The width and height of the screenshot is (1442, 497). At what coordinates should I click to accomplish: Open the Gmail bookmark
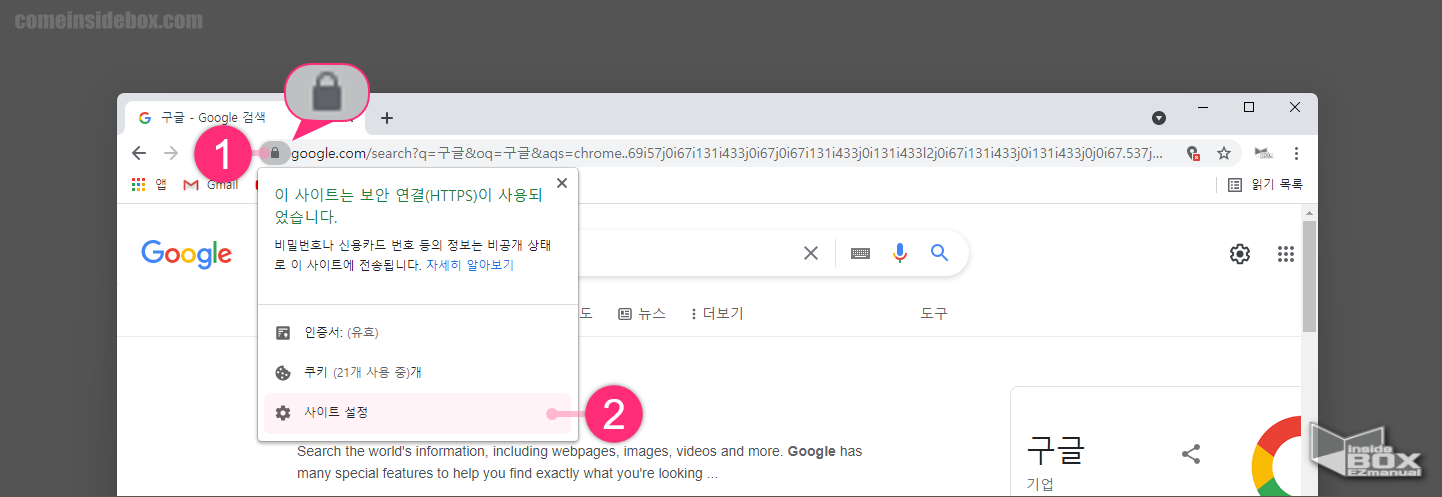click(211, 184)
